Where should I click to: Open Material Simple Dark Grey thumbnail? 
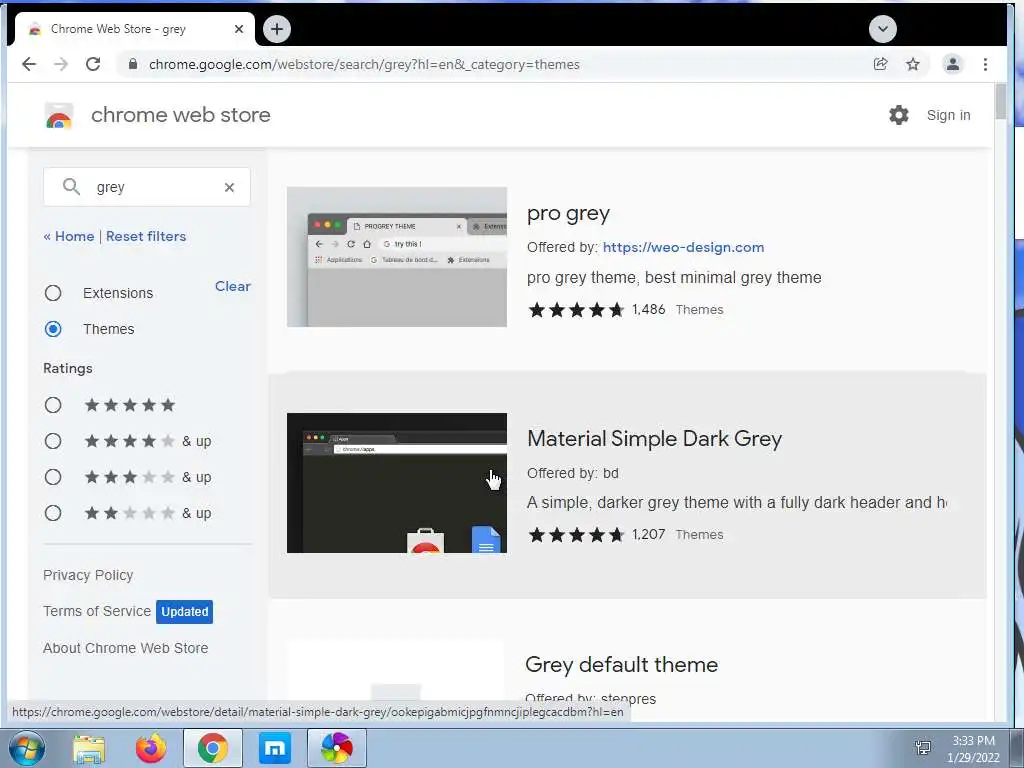click(396, 483)
